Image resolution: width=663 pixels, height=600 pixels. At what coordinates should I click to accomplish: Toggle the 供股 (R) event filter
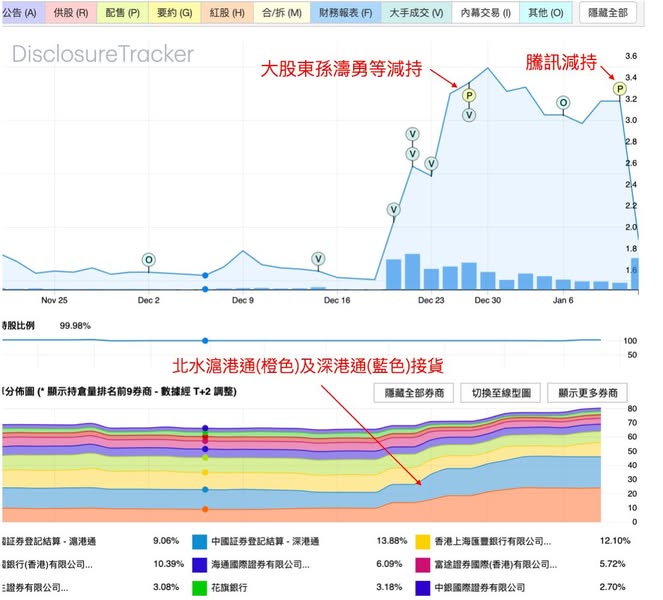[71, 13]
